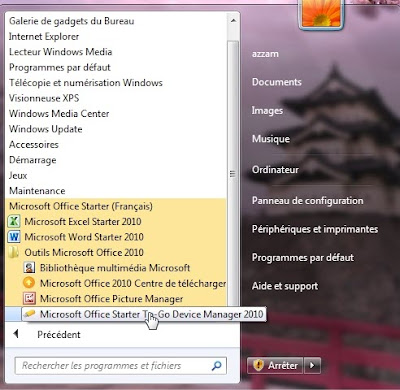The height and width of the screenshot is (390, 400).
Task: Open Programmes par défaut in the programs list
Action: 60,67
